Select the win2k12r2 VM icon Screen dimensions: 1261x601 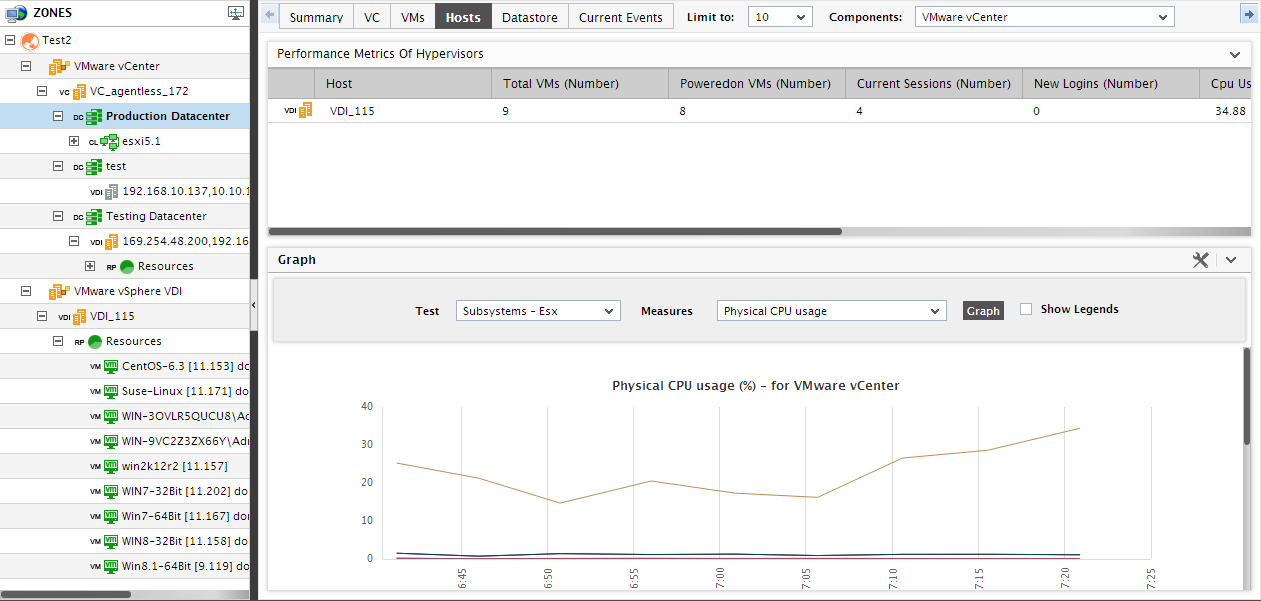click(x=111, y=466)
